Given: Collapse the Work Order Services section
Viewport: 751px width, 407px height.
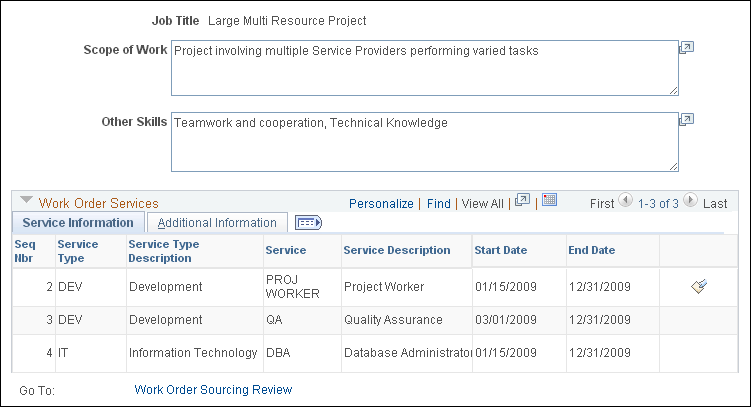Looking at the screenshot, I should [x=25, y=202].
